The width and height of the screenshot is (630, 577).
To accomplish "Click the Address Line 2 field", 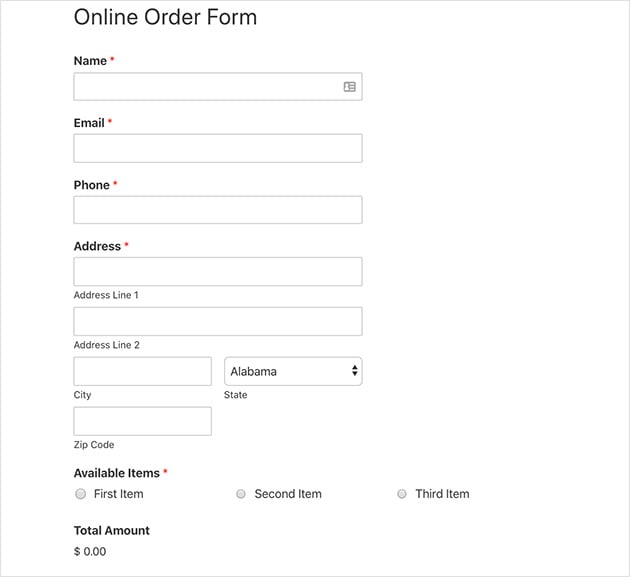I will (218, 321).
